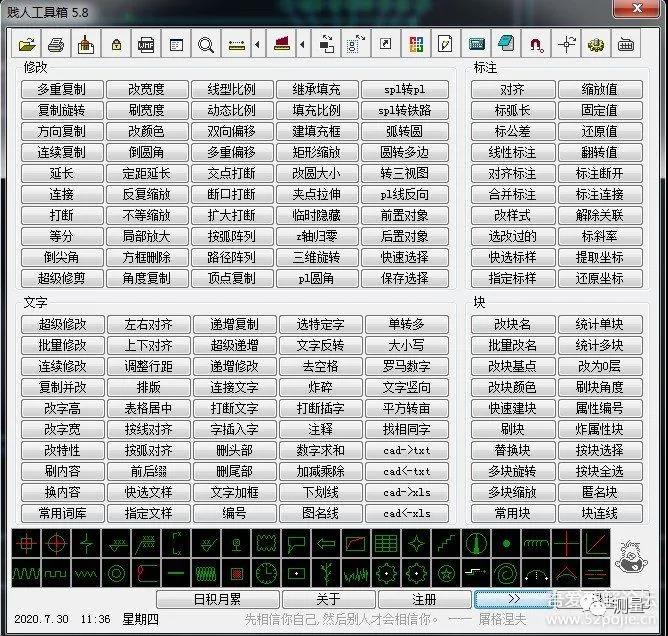Select the green spiral symbol
Image resolution: width=668 pixels, height=636 pixels.
coord(506,573)
